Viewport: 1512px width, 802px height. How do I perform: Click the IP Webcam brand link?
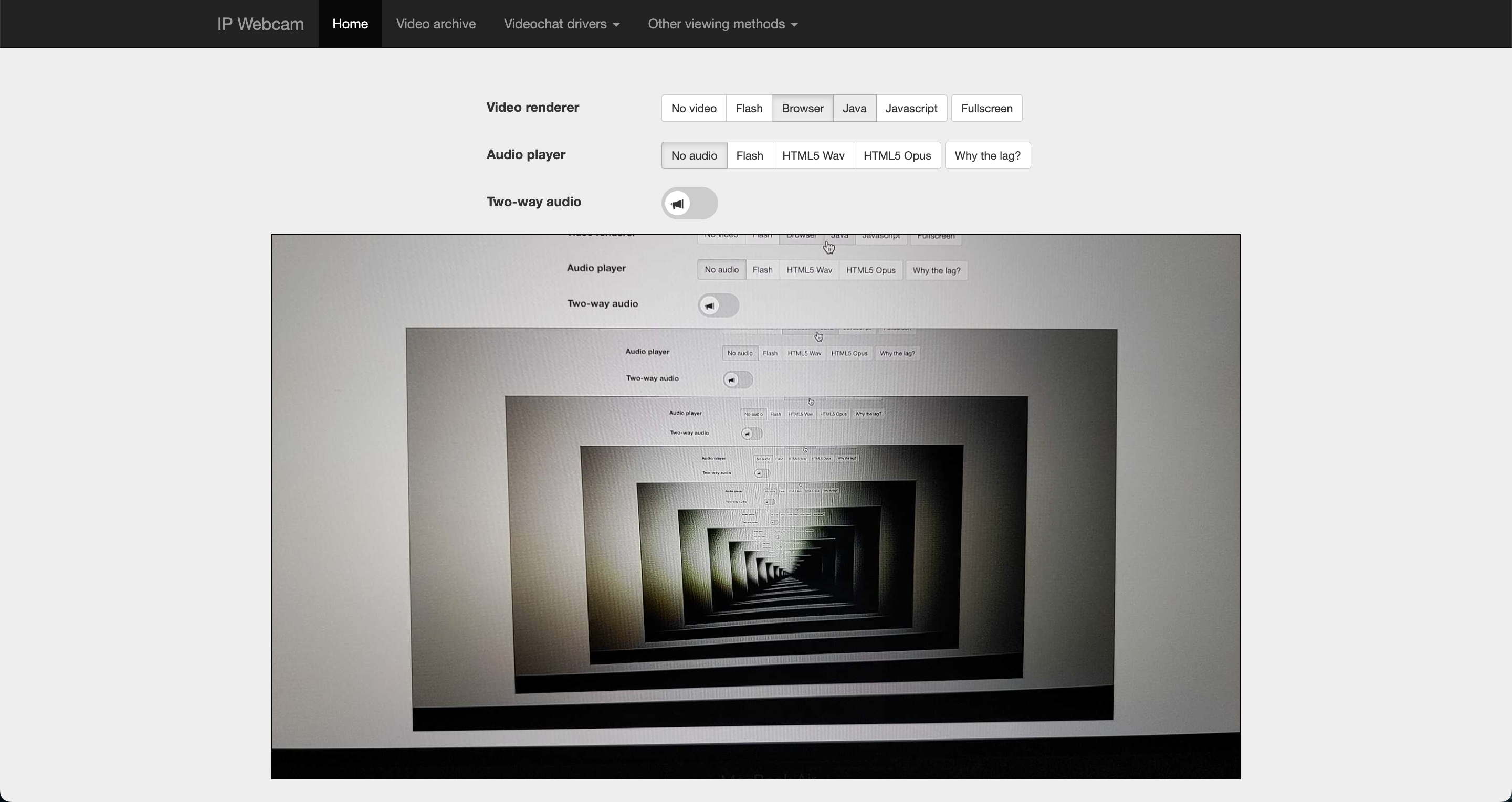pos(260,24)
